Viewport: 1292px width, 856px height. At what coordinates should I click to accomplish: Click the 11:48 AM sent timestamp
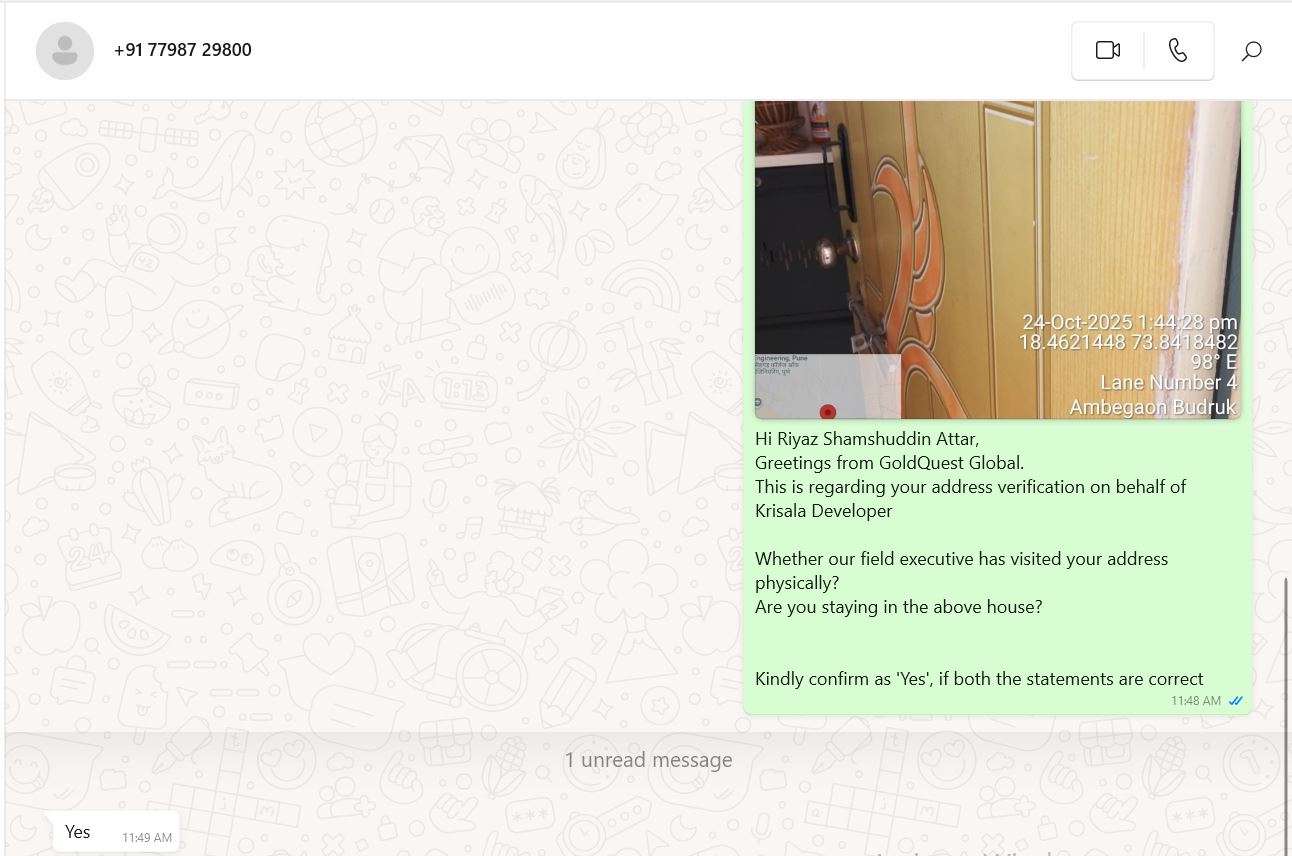(x=1196, y=701)
